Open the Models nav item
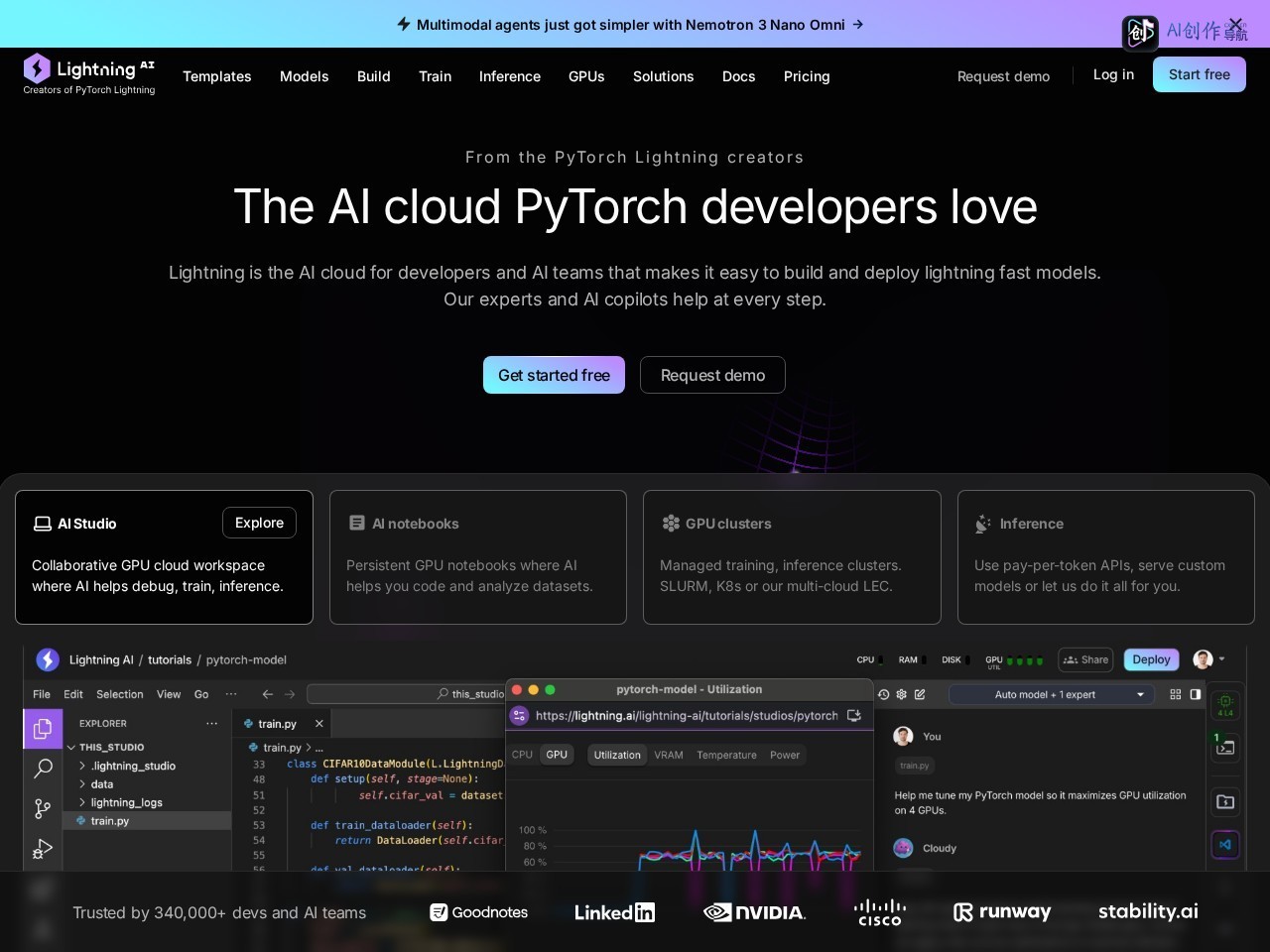Screen dimensions: 1270x952 (304, 76)
